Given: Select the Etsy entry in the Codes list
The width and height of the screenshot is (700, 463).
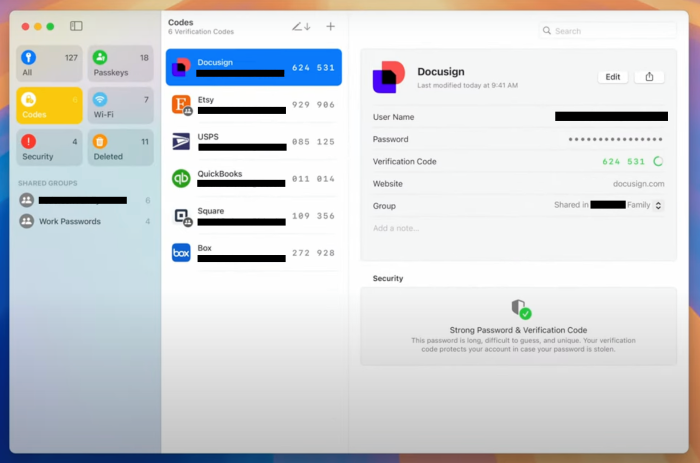Looking at the screenshot, I should (x=254, y=104).
